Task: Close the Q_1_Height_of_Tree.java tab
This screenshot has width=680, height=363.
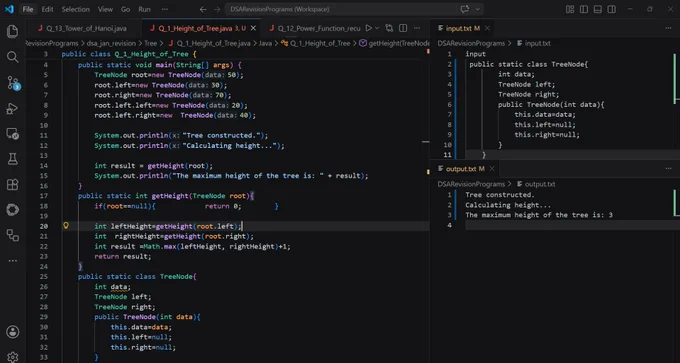Action: point(253,28)
